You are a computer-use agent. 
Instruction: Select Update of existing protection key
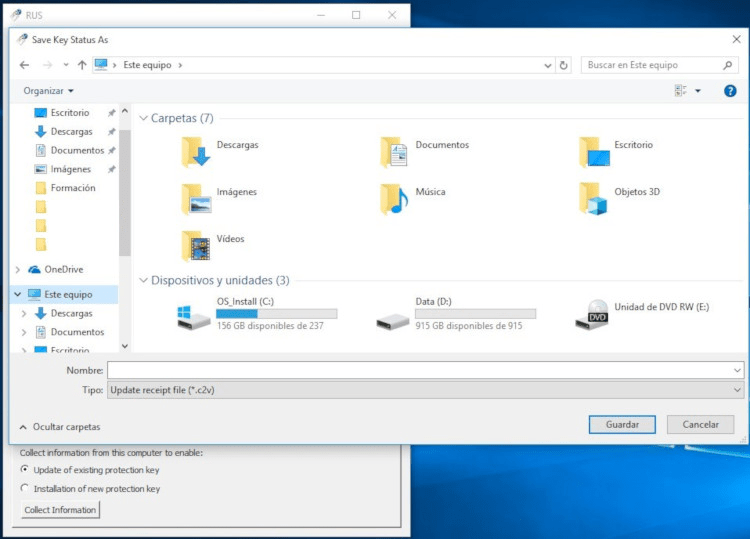[x=25, y=470]
